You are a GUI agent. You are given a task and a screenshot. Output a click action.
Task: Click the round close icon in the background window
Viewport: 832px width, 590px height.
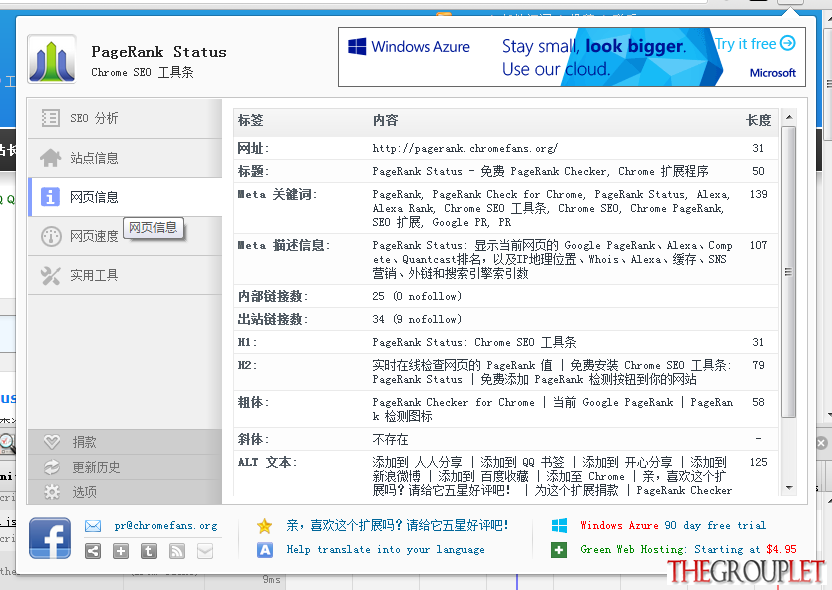(821, 443)
